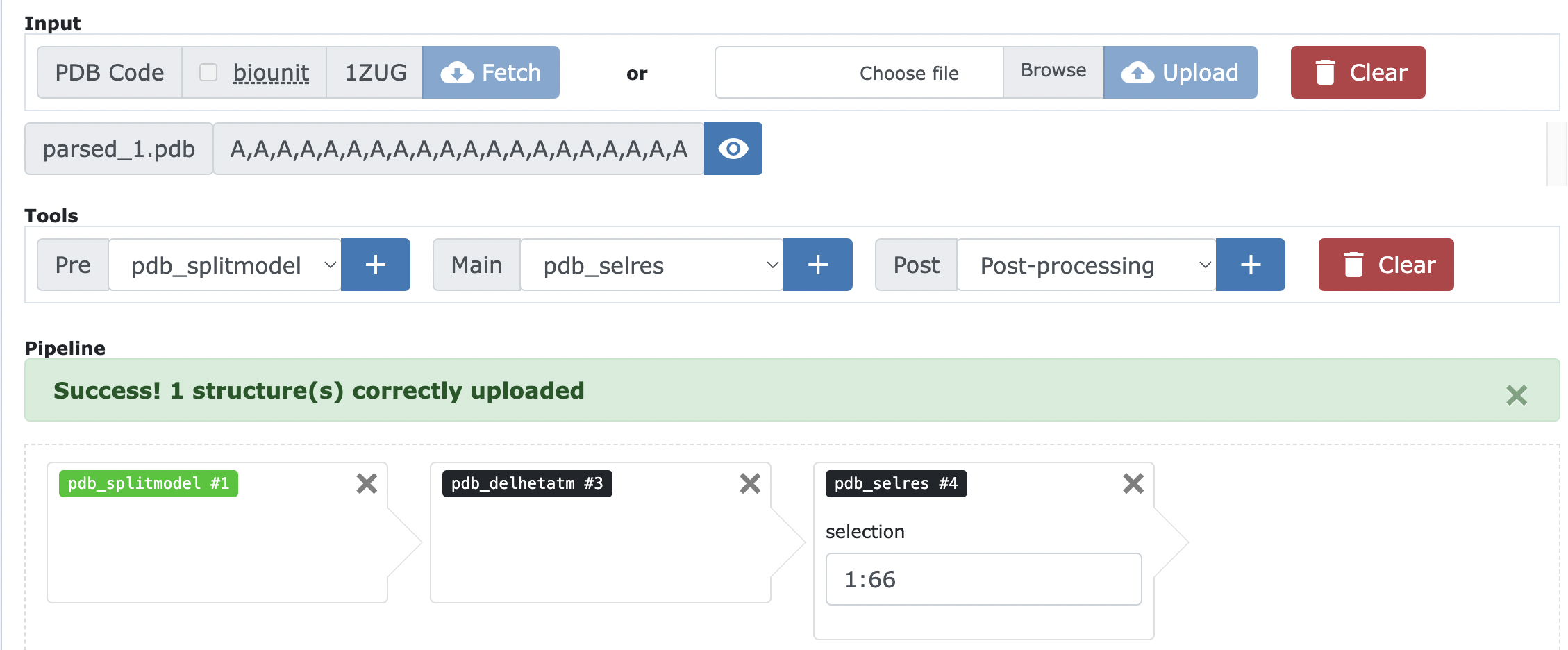The height and width of the screenshot is (650, 1568).
Task: Open the Main pdb_selres dropdown
Action: (x=652, y=265)
